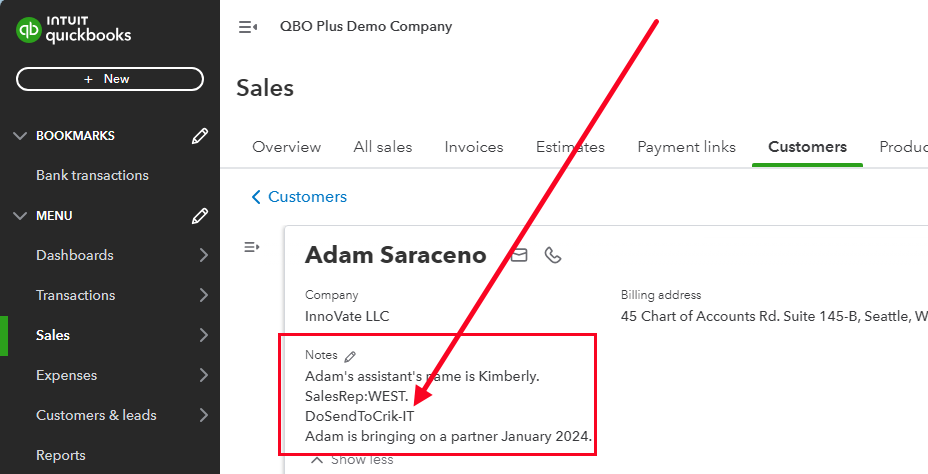928x474 pixels.
Task: Collapse the MENU section
Action: 20,216
